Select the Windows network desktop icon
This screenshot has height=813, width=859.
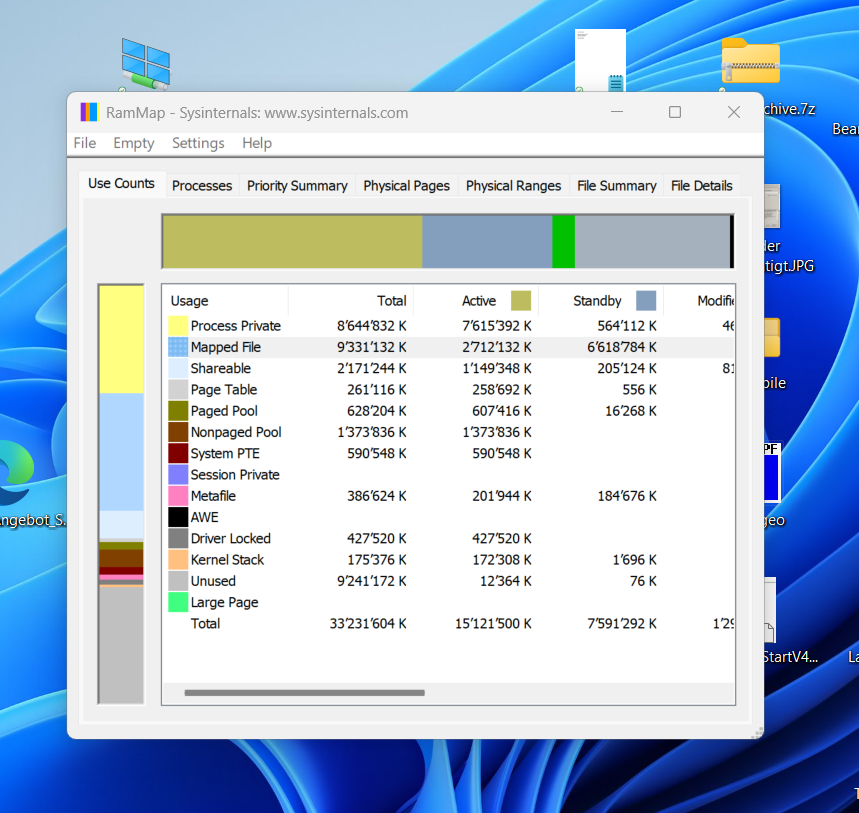[x=145, y=64]
